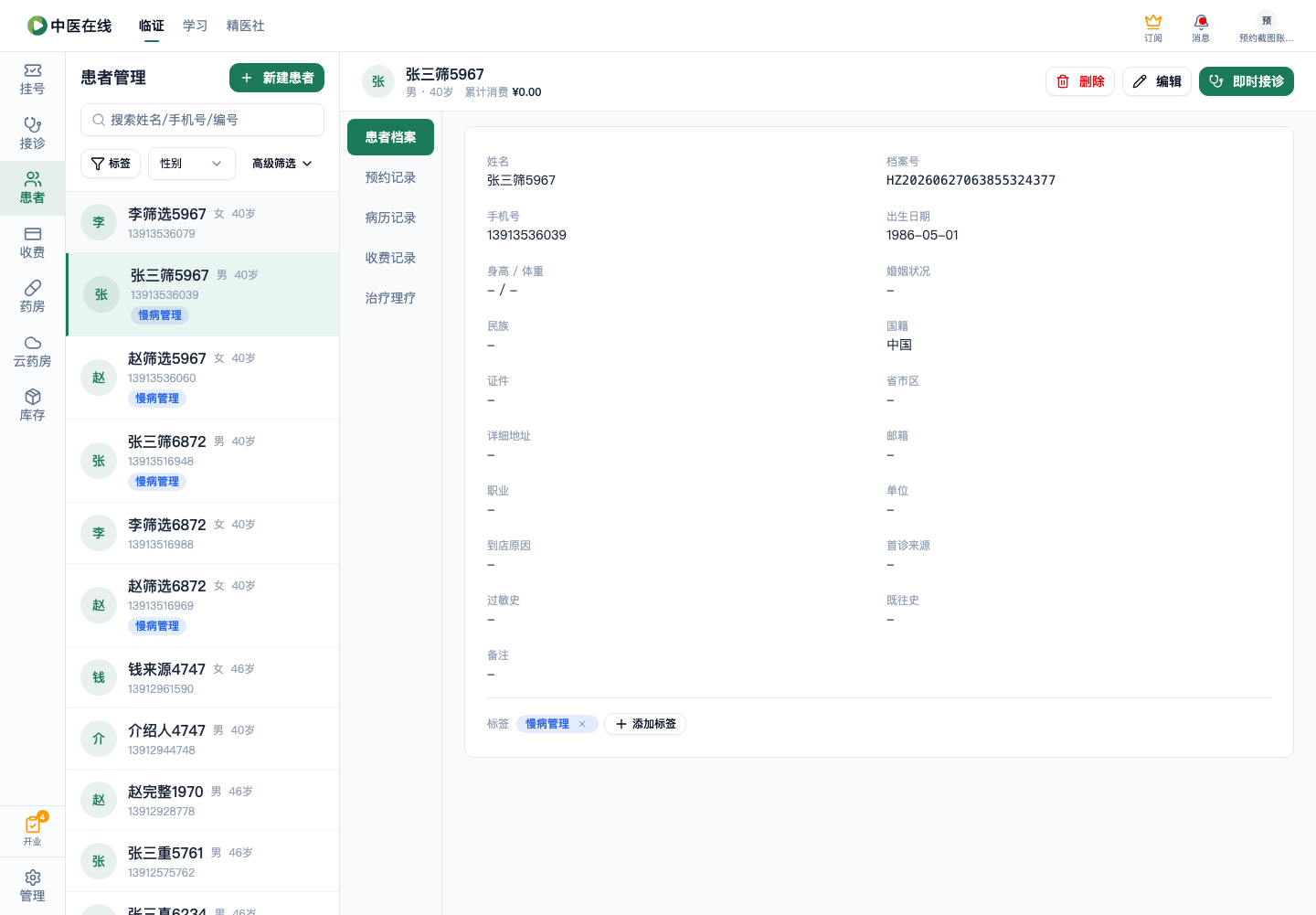Open the 开业 checklist icon with badge
Viewport: 1316px width, 915px height.
coord(32,830)
